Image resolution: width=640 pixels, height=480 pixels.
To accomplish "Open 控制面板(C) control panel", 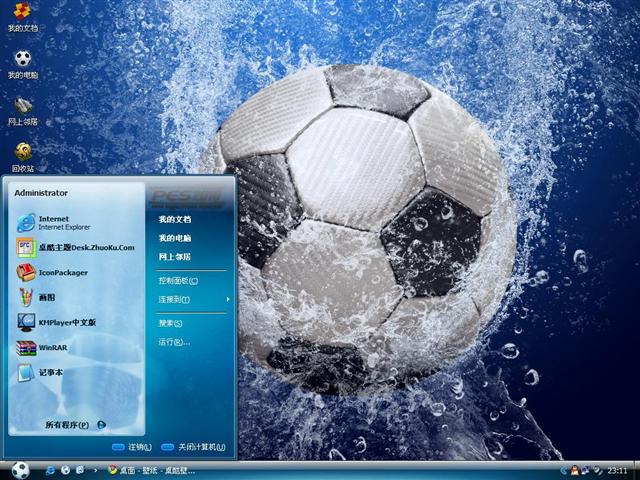I will (178, 281).
